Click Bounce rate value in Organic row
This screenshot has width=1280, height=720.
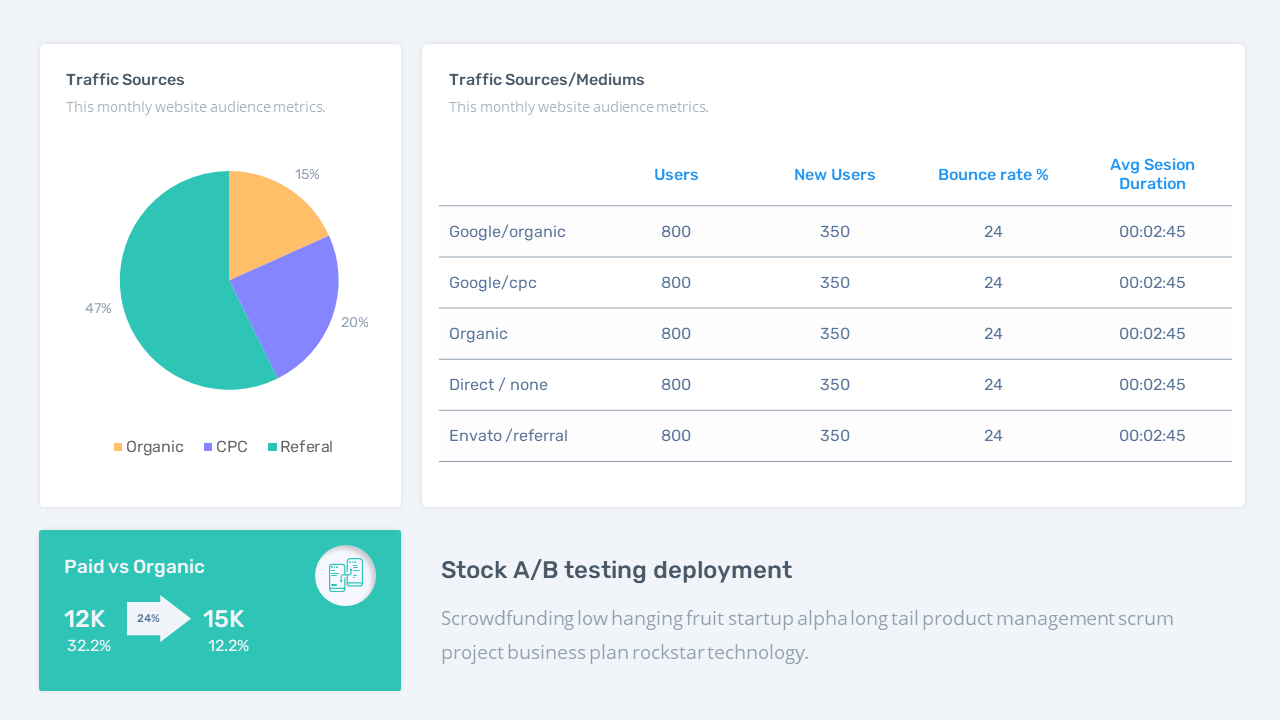pos(993,334)
